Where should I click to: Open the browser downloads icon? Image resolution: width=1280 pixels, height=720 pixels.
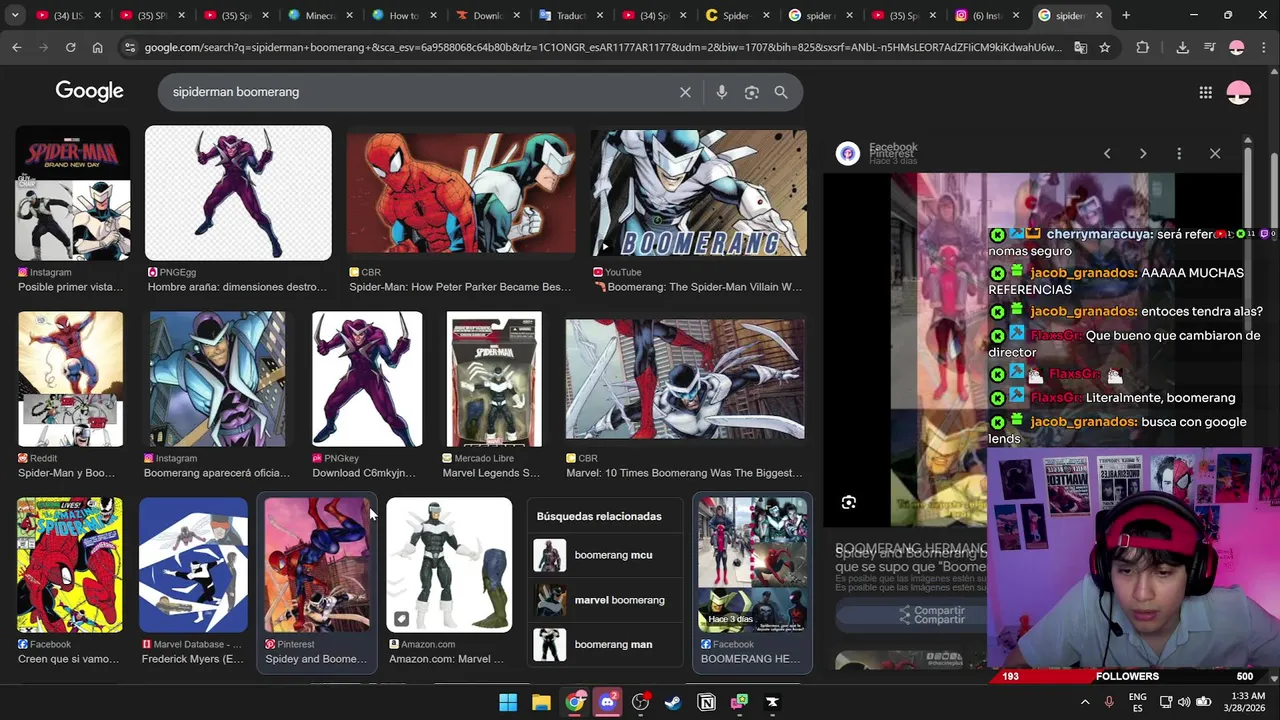1182,47
